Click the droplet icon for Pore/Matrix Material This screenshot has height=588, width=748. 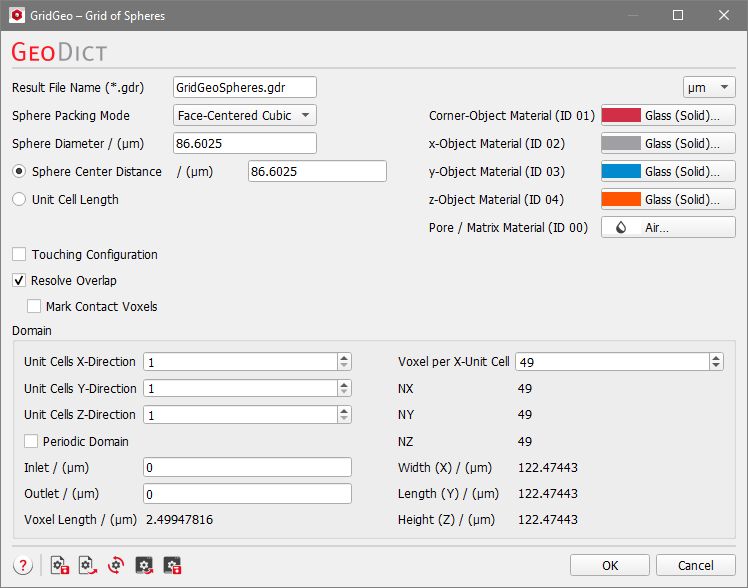tap(621, 228)
